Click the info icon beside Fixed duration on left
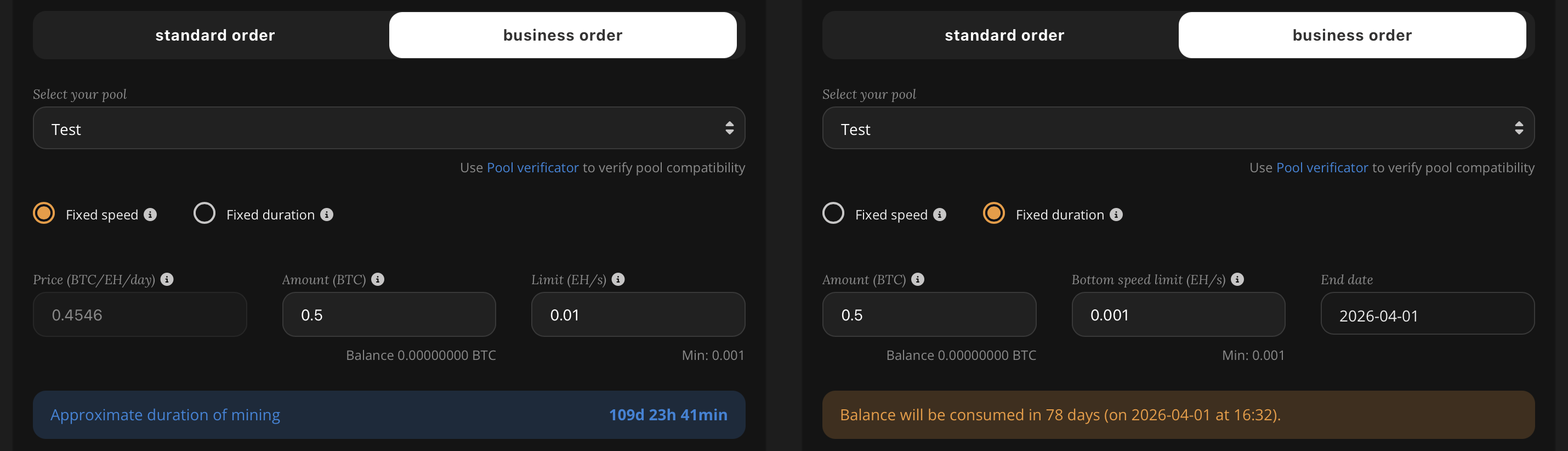The height and width of the screenshot is (451, 1568). 327,214
